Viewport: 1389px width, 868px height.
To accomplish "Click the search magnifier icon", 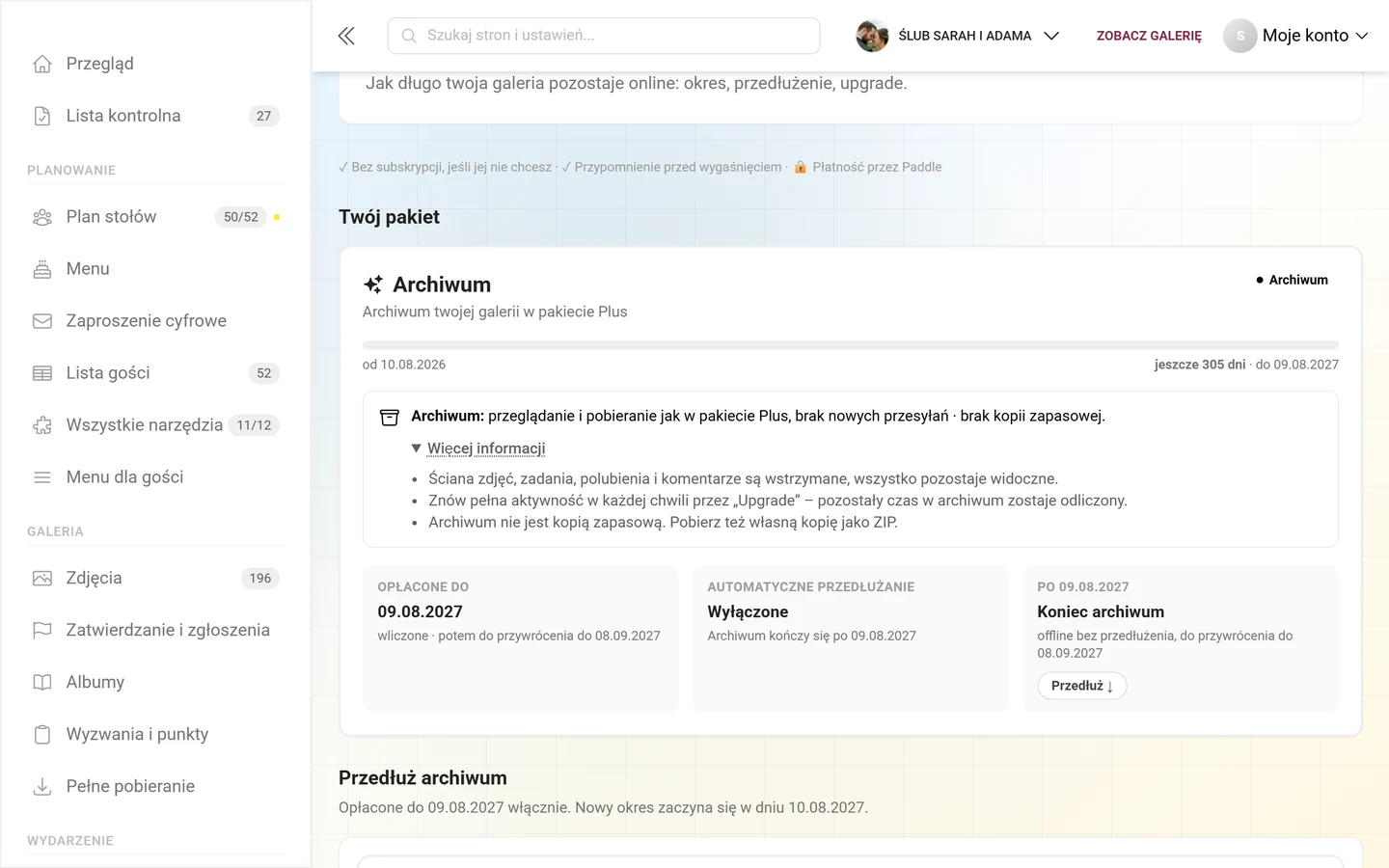I will pos(409,36).
